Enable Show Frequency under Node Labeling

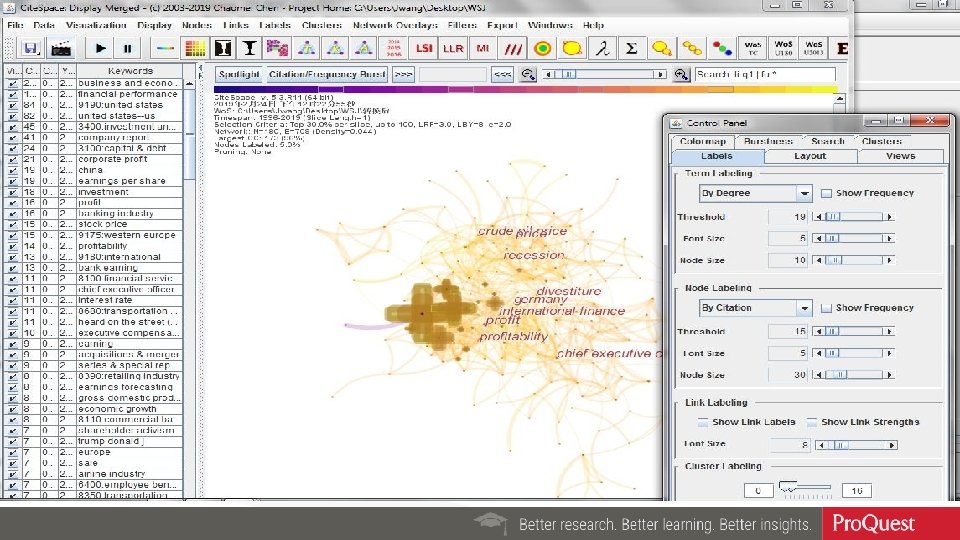tap(827, 308)
